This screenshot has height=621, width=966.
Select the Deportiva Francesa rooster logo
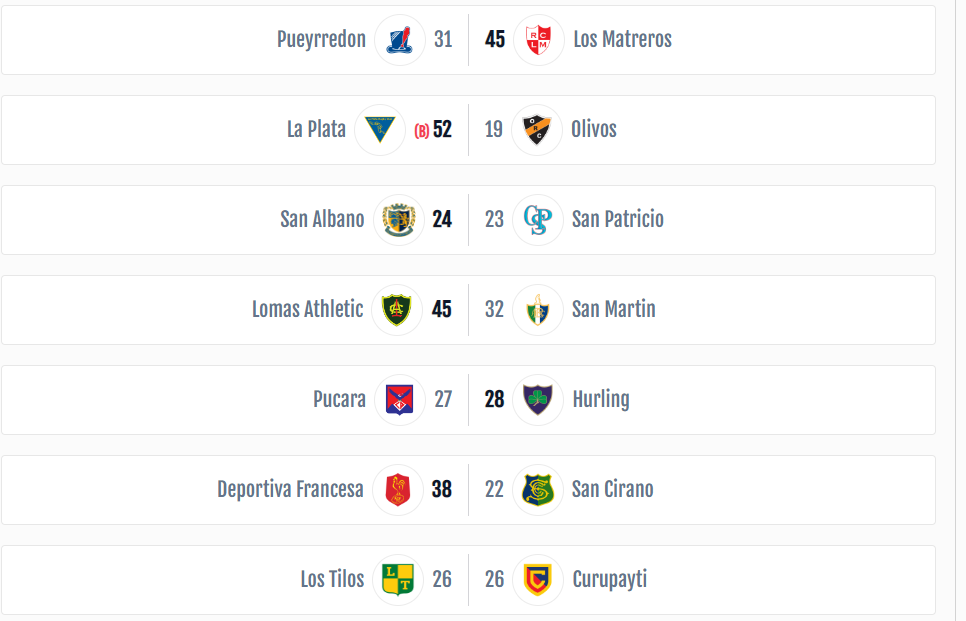click(x=398, y=490)
